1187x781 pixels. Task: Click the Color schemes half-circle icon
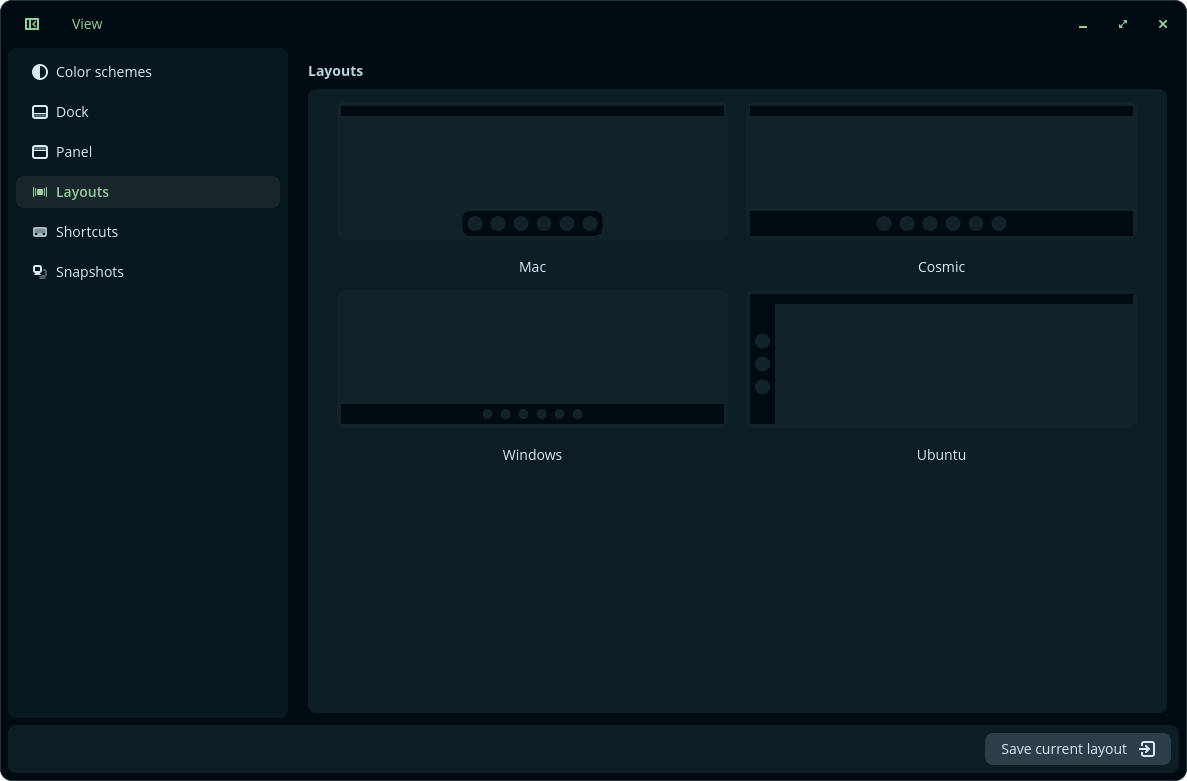(39, 72)
